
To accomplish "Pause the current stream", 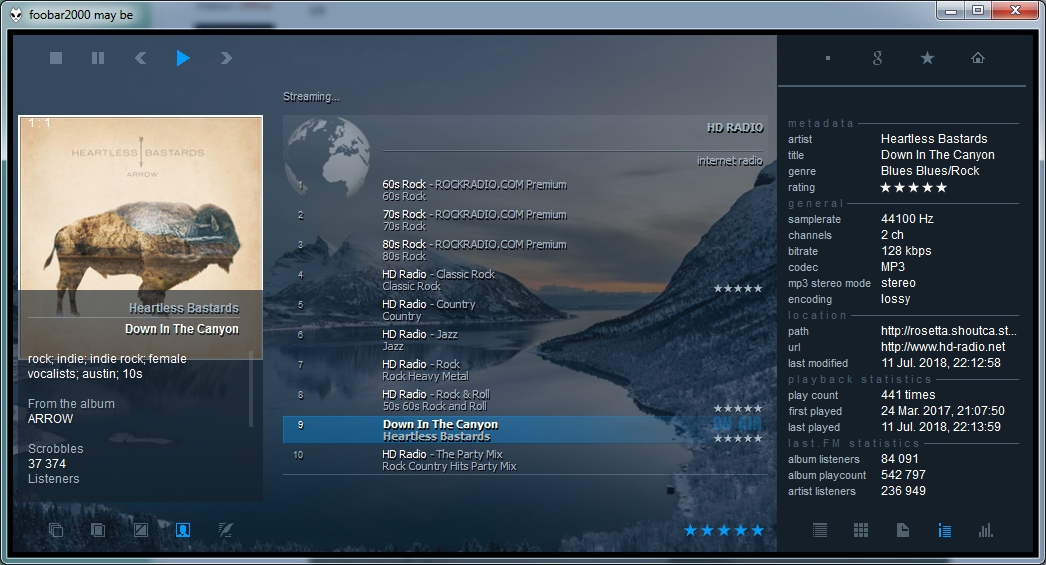I will coord(98,58).
